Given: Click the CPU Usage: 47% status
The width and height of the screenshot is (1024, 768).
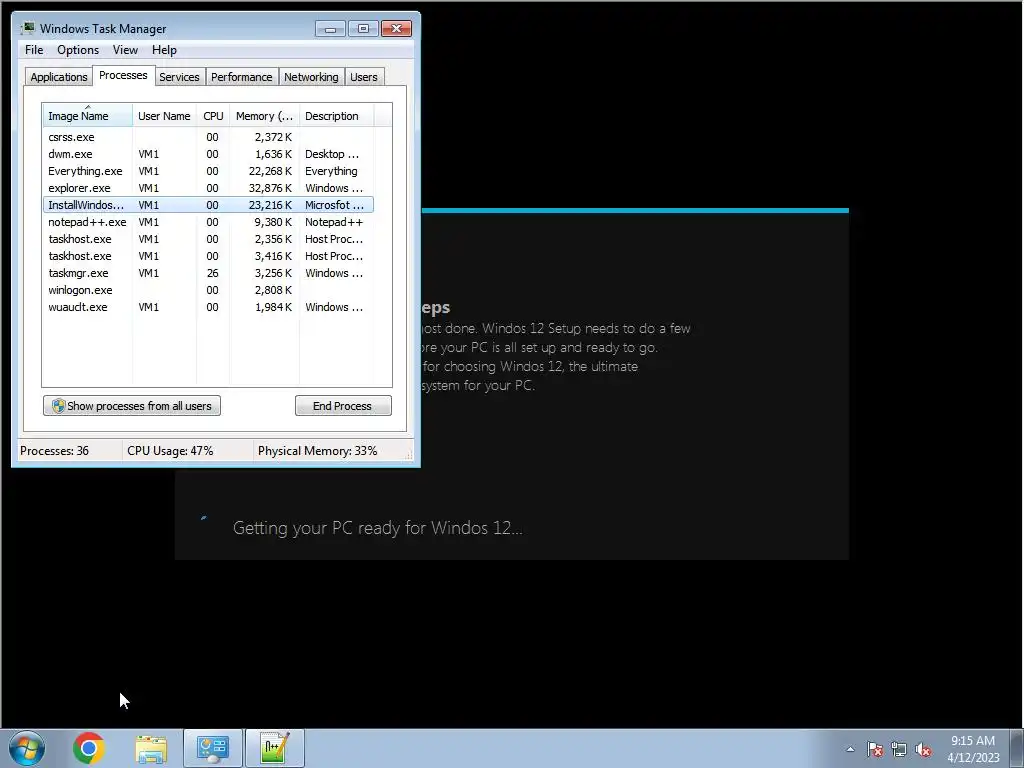Looking at the screenshot, I should (170, 451).
